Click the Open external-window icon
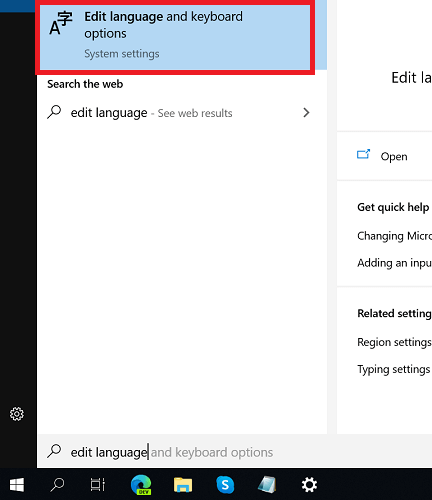The image size is (432, 500). pos(363,154)
